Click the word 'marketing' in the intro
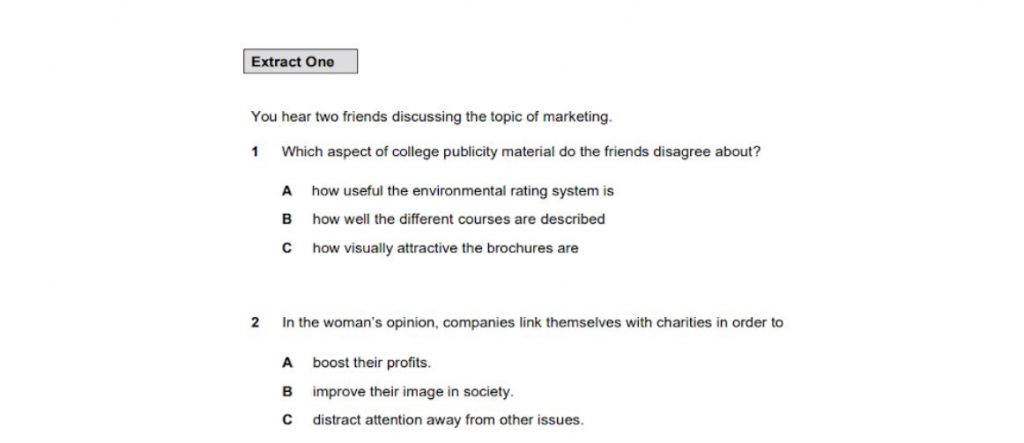 click(x=577, y=118)
